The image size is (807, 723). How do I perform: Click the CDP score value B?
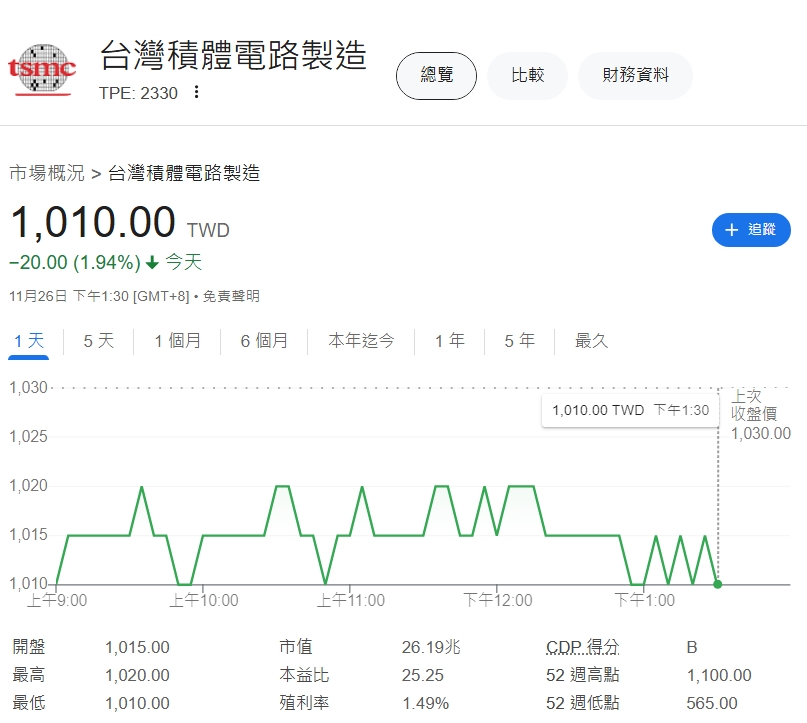coord(692,647)
